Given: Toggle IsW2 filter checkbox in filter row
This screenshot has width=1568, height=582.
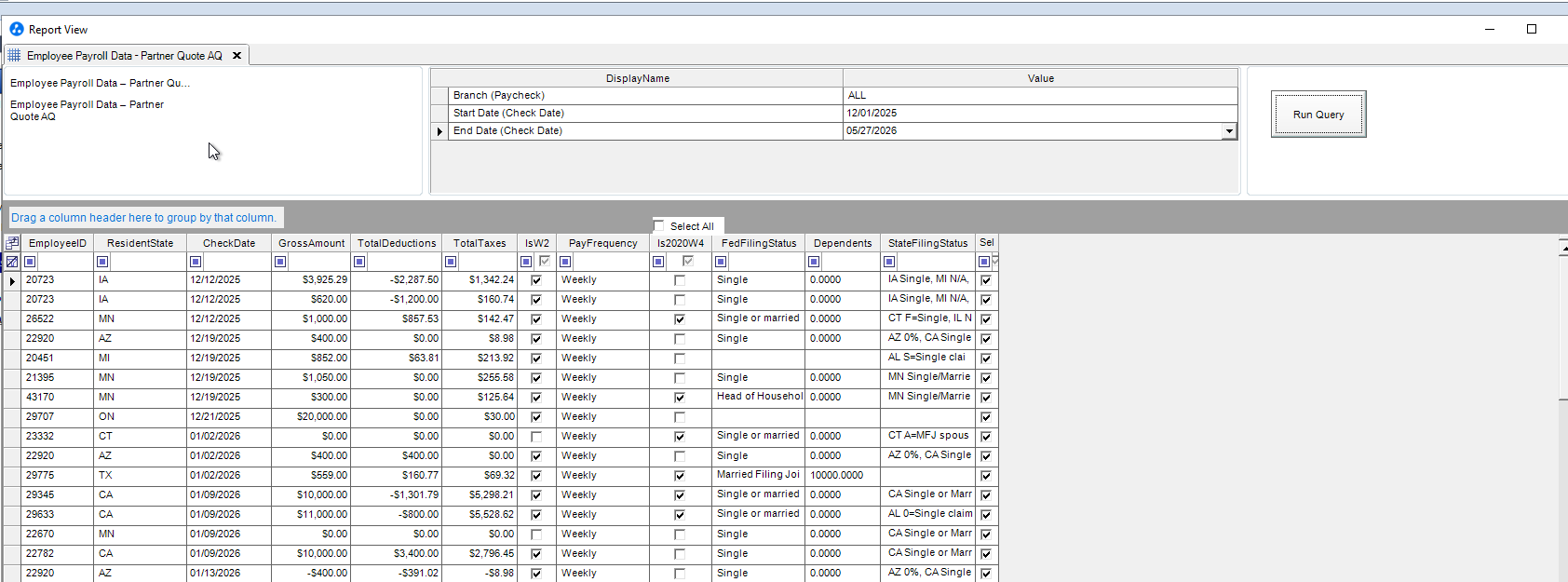Looking at the screenshot, I should click(545, 262).
